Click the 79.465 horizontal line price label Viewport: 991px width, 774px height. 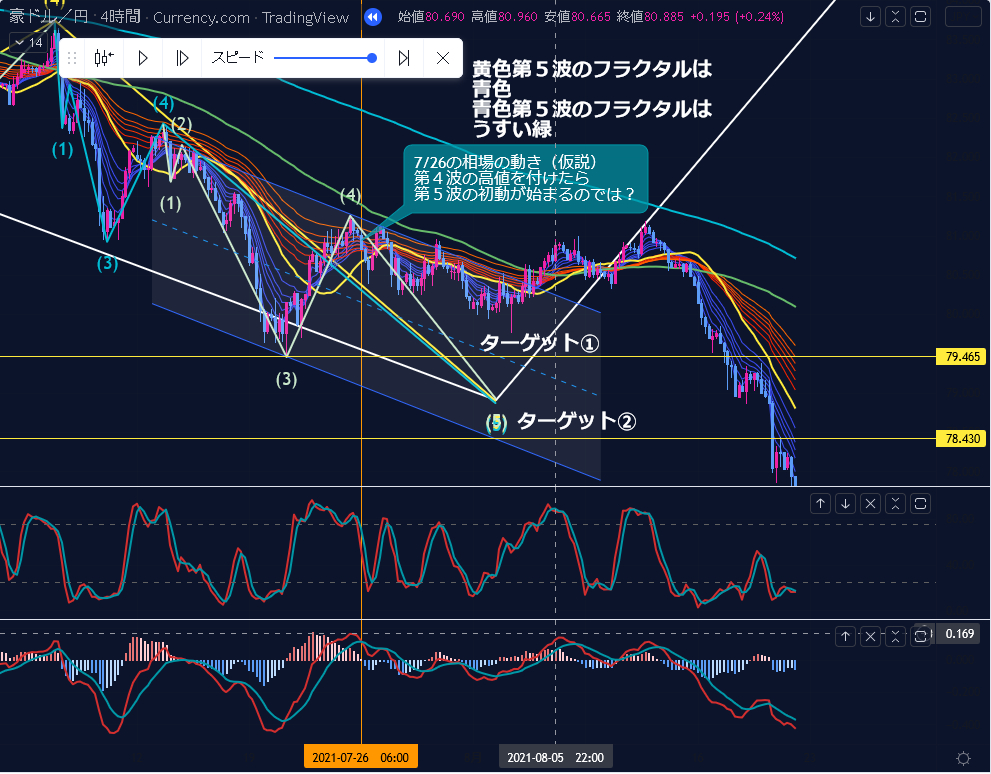(961, 356)
